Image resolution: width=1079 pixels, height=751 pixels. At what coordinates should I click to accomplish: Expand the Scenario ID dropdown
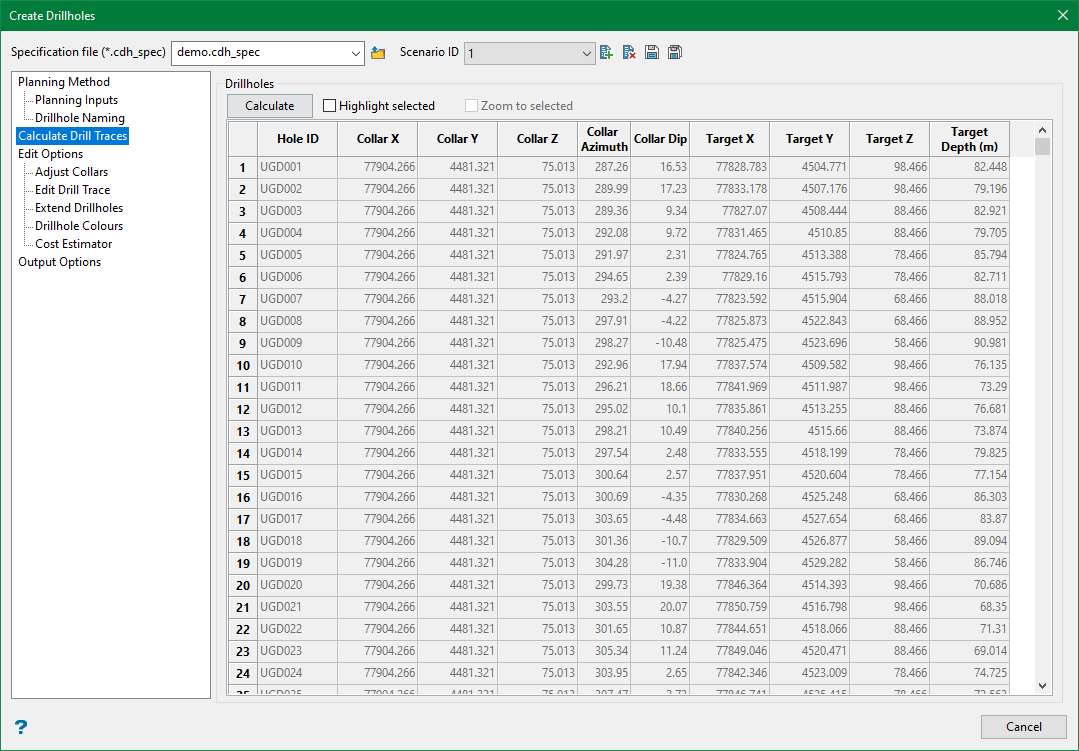click(x=587, y=53)
